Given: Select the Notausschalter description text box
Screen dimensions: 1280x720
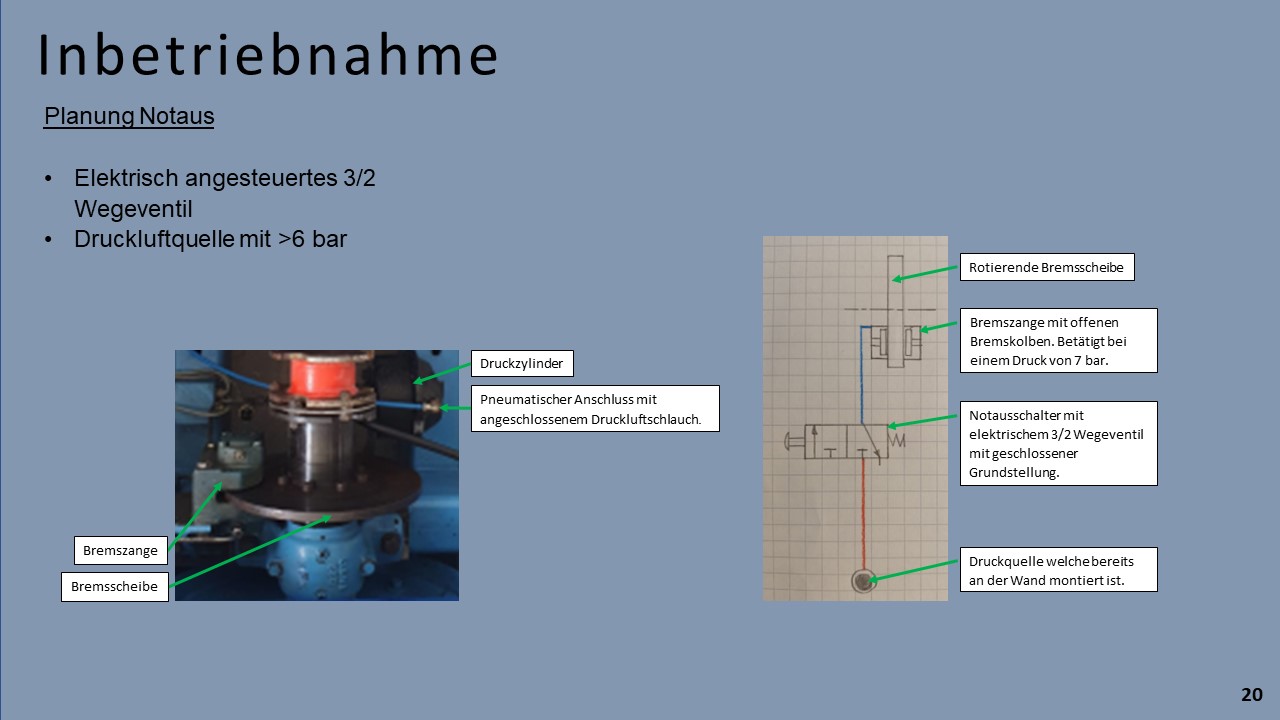Looking at the screenshot, I should [x=1058, y=443].
